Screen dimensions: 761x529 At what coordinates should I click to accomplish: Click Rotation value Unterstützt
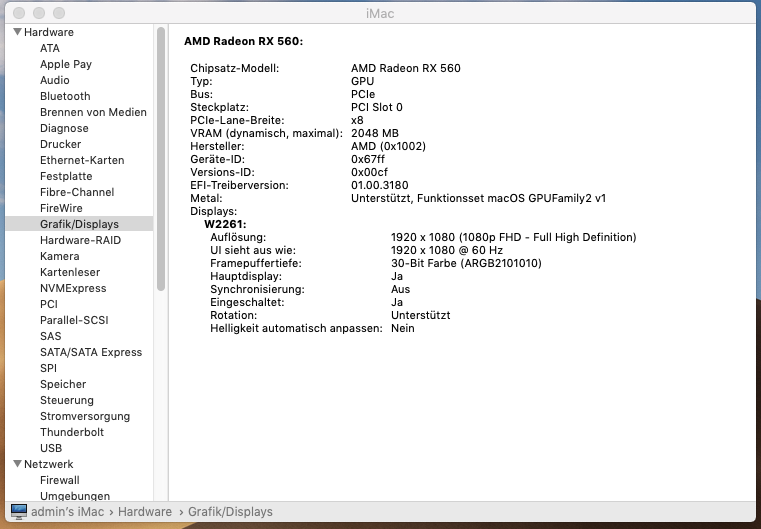click(420, 315)
